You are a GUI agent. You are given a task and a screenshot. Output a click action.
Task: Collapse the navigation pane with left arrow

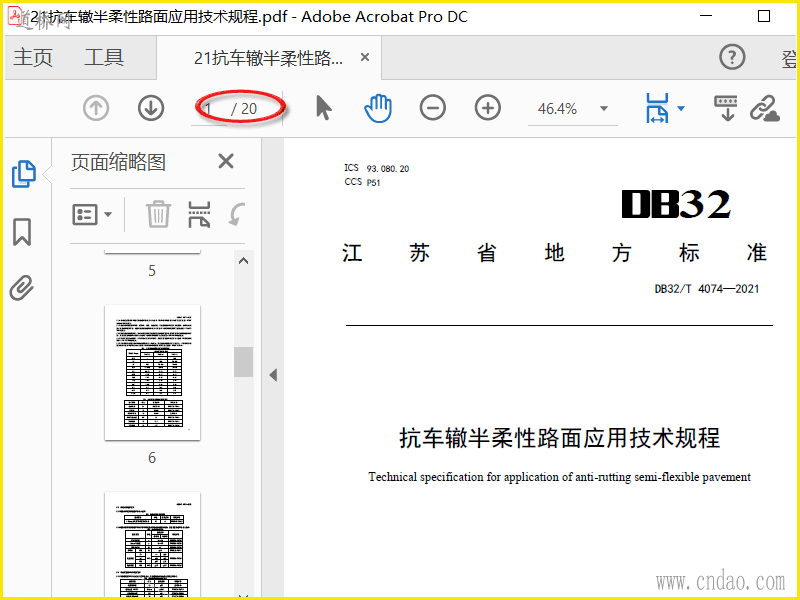273,376
